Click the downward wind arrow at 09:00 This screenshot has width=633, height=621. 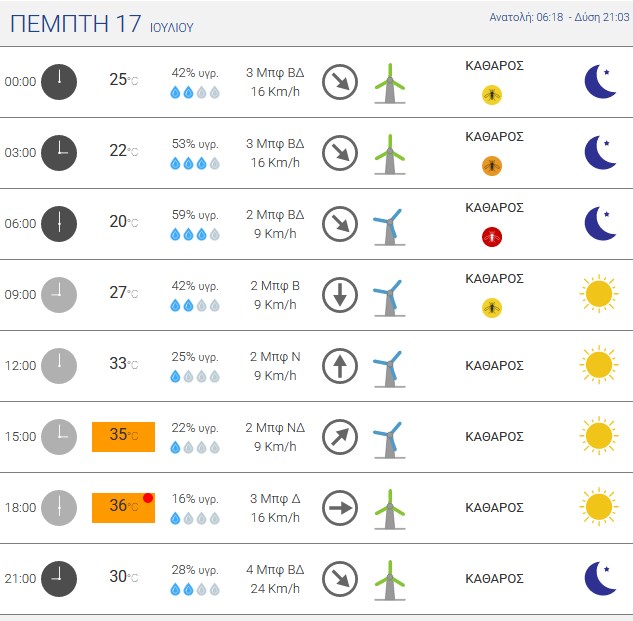coord(340,295)
